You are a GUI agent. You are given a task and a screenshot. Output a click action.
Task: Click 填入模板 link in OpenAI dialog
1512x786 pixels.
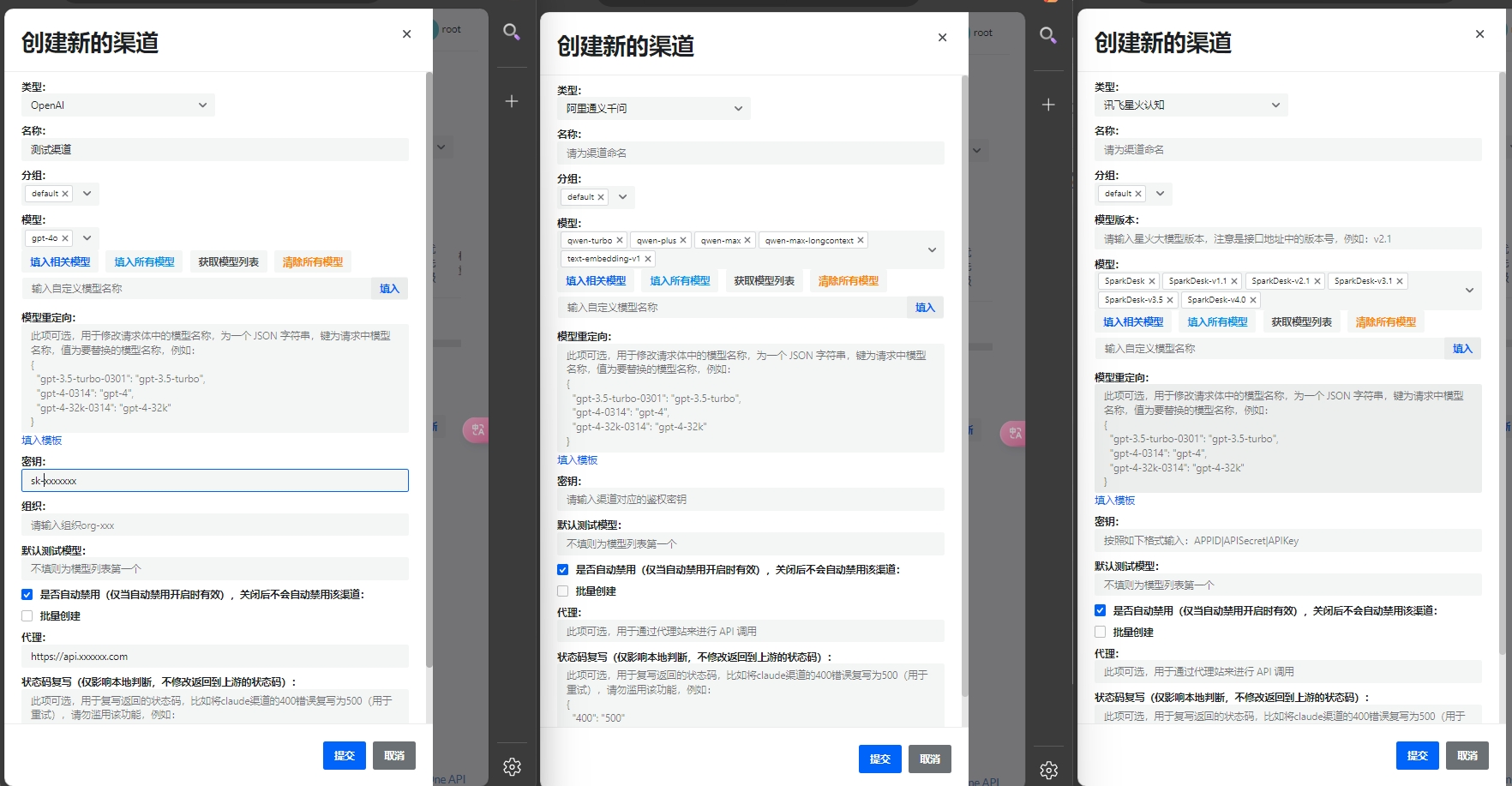point(42,441)
